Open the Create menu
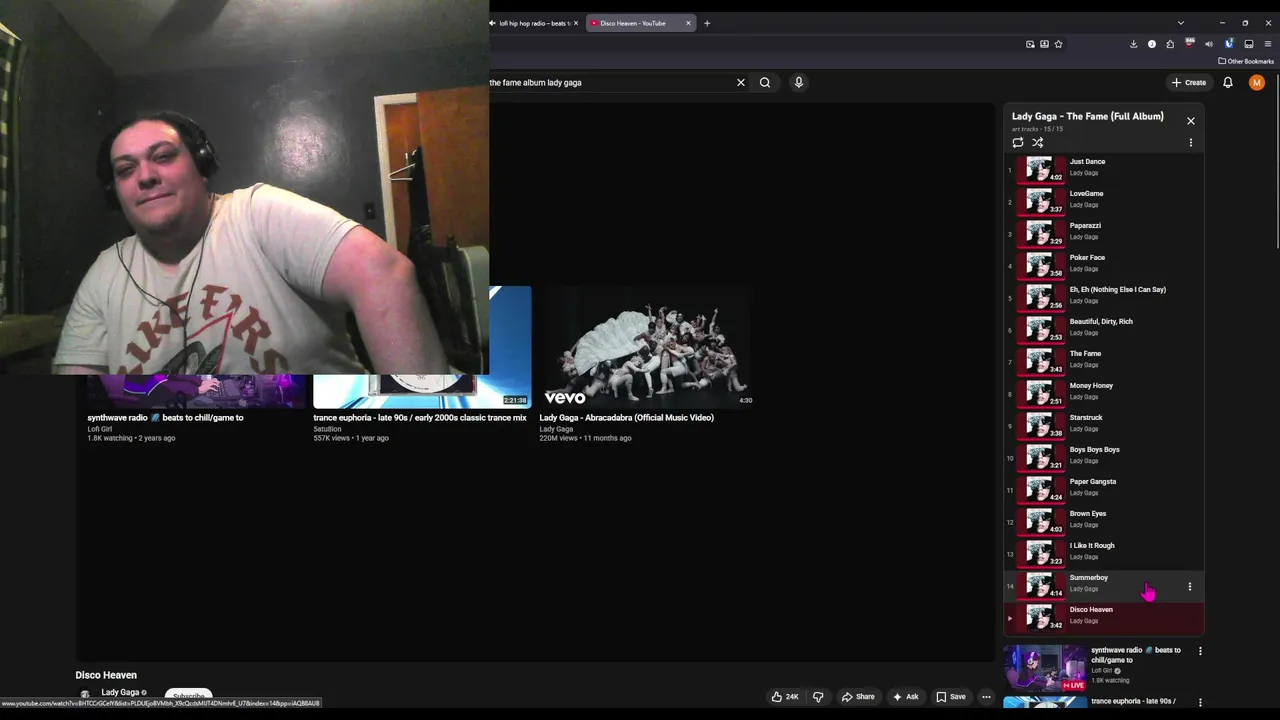 click(1189, 83)
